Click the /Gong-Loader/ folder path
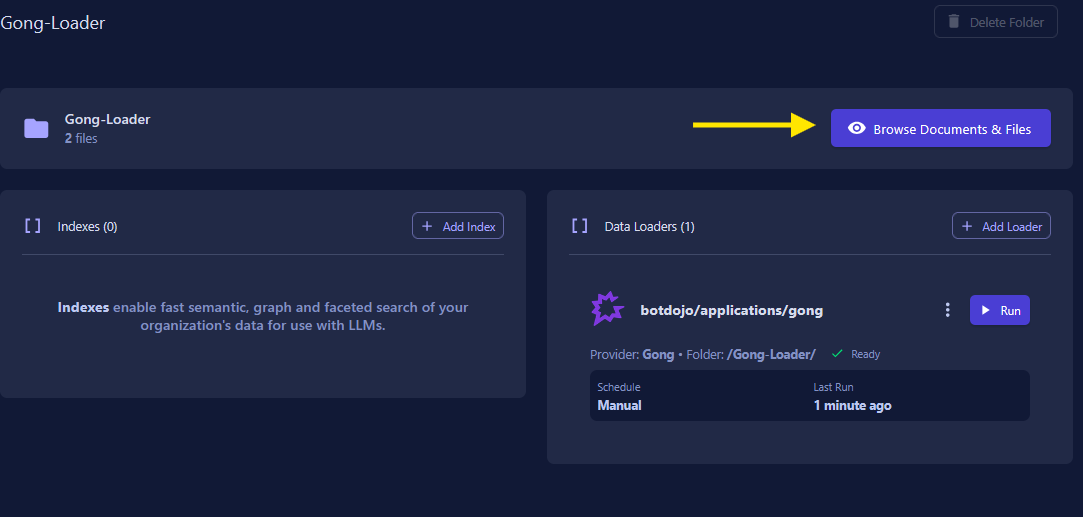The image size is (1083, 517). pyautogui.click(x=771, y=354)
